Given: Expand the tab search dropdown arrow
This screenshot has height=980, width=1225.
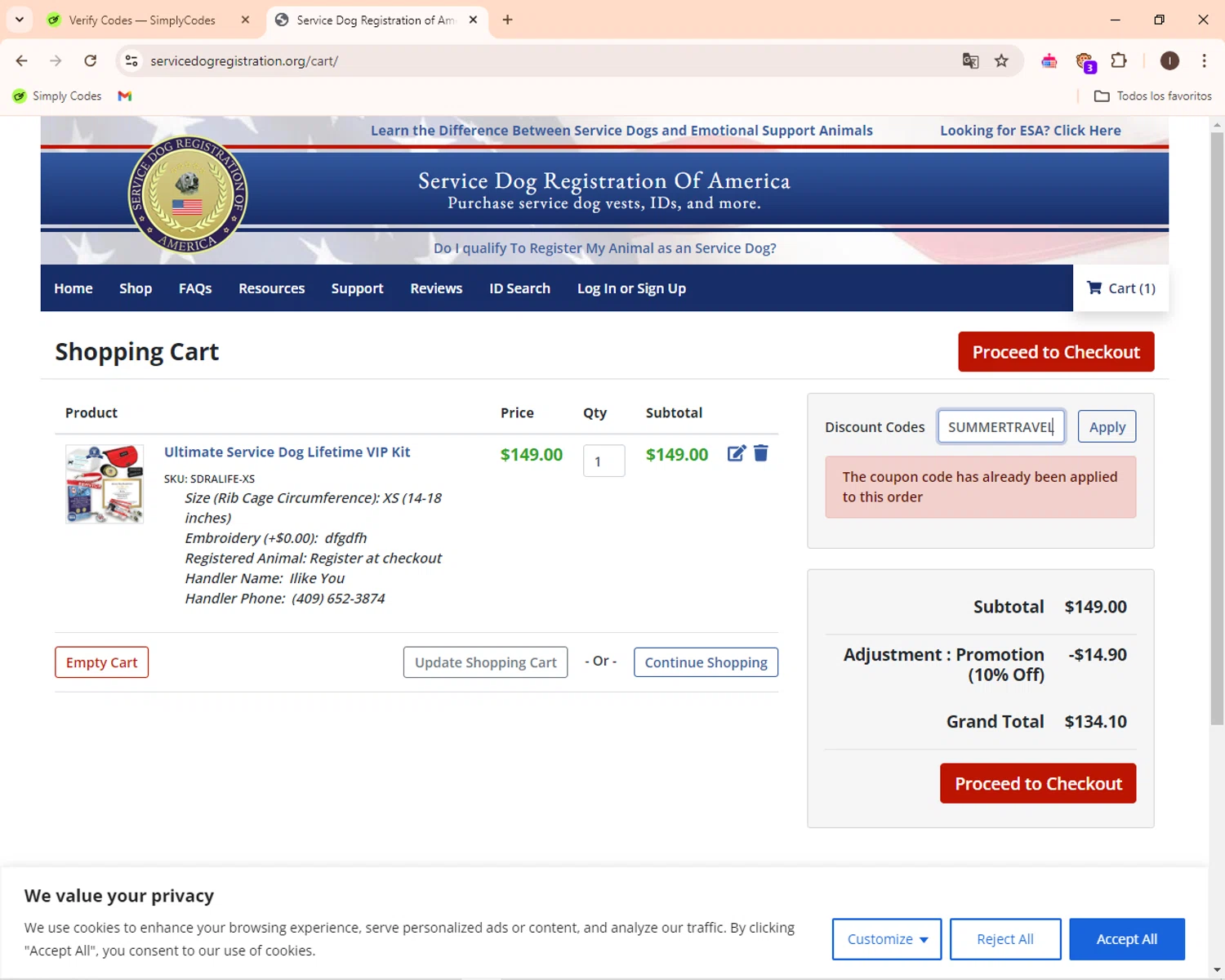Looking at the screenshot, I should [20, 20].
